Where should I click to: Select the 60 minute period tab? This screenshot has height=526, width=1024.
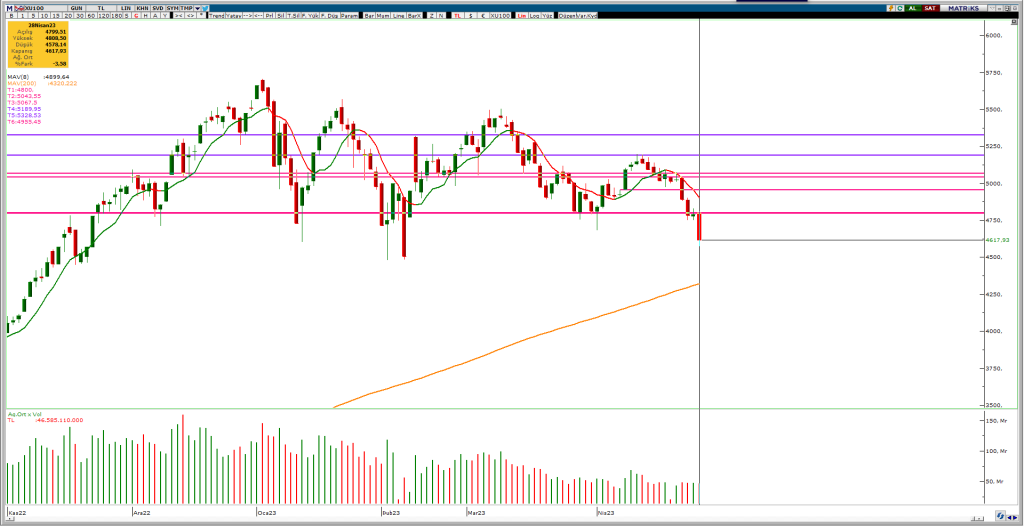pyautogui.click(x=92, y=16)
